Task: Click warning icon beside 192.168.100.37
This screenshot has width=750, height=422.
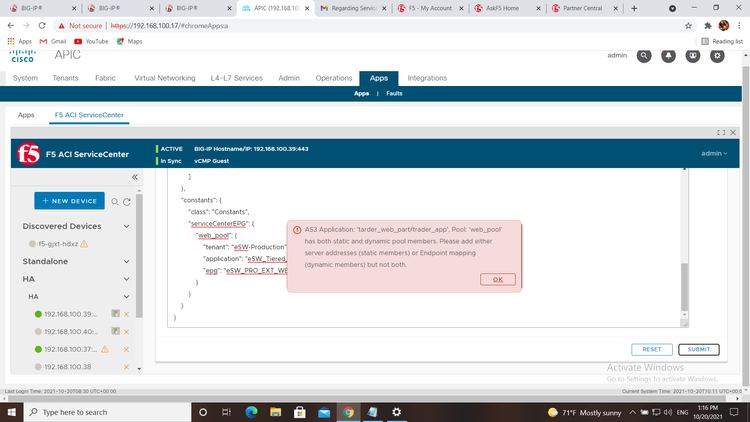Action: (x=105, y=349)
